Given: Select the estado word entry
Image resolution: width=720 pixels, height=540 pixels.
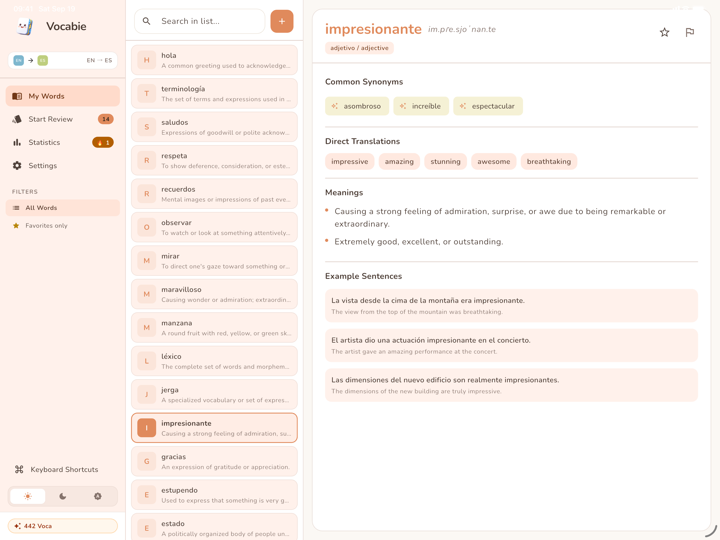Looking at the screenshot, I should (x=214, y=527).
